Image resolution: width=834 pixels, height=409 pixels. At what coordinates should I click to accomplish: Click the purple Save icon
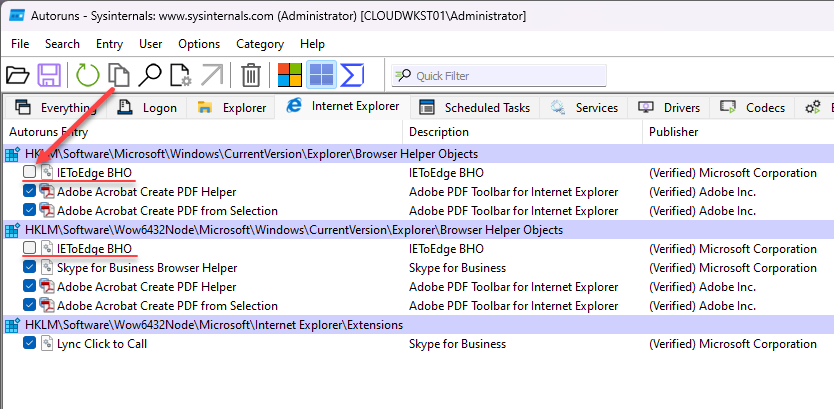click(x=49, y=75)
